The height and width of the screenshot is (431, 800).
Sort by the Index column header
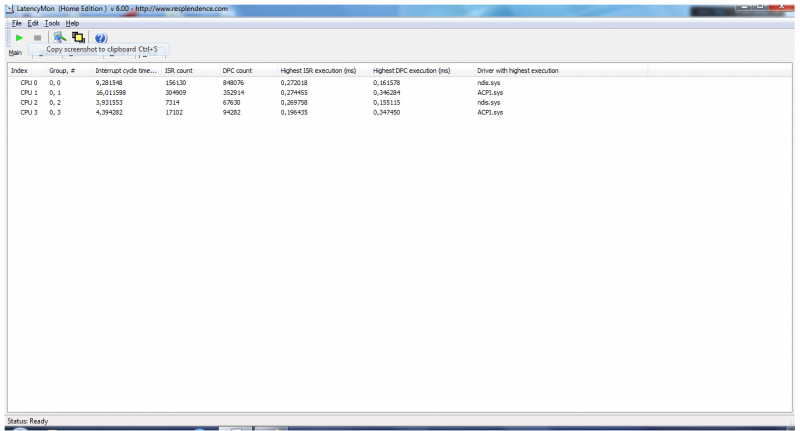point(19,71)
